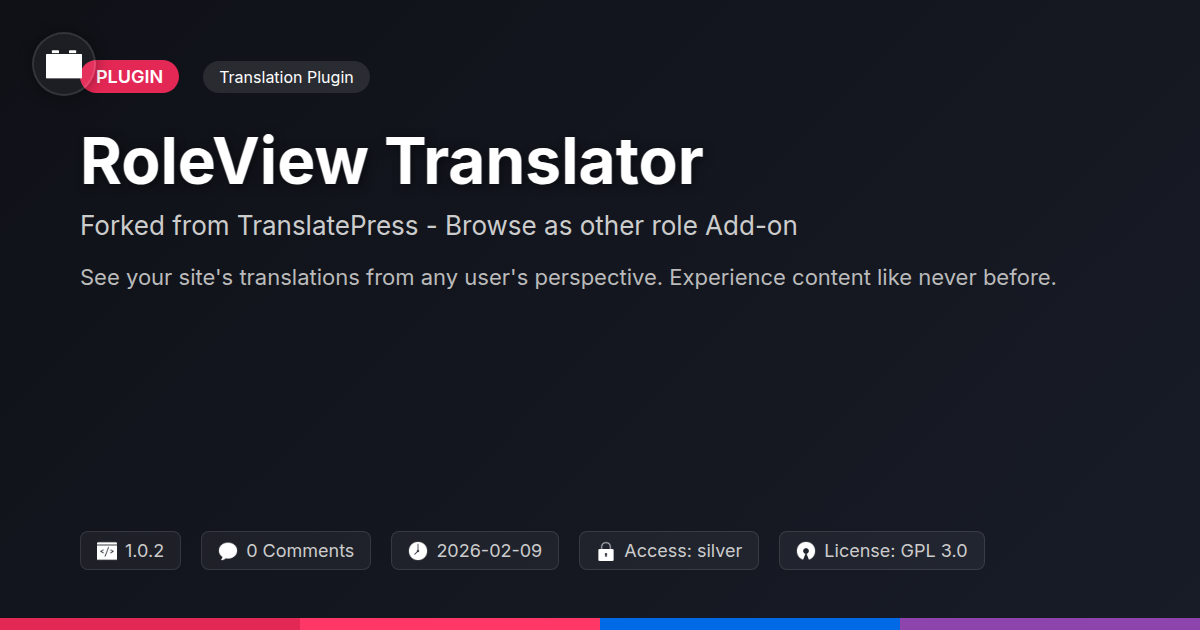Select the Translation Plugin category tag
Viewport: 1200px width, 630px height.
[x=286, y=77]
